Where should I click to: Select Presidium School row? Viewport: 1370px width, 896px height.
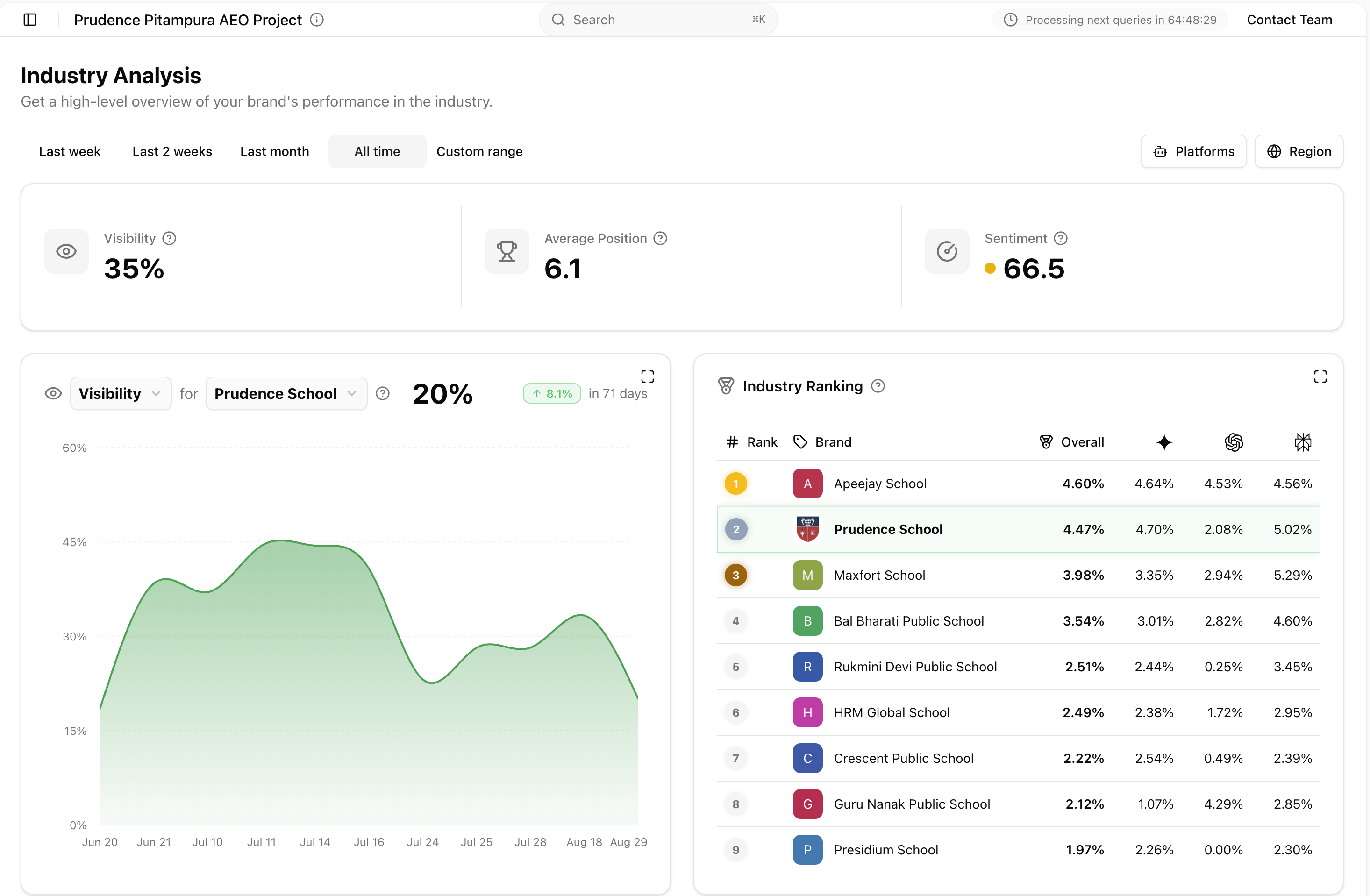(x=1018, y=850)
